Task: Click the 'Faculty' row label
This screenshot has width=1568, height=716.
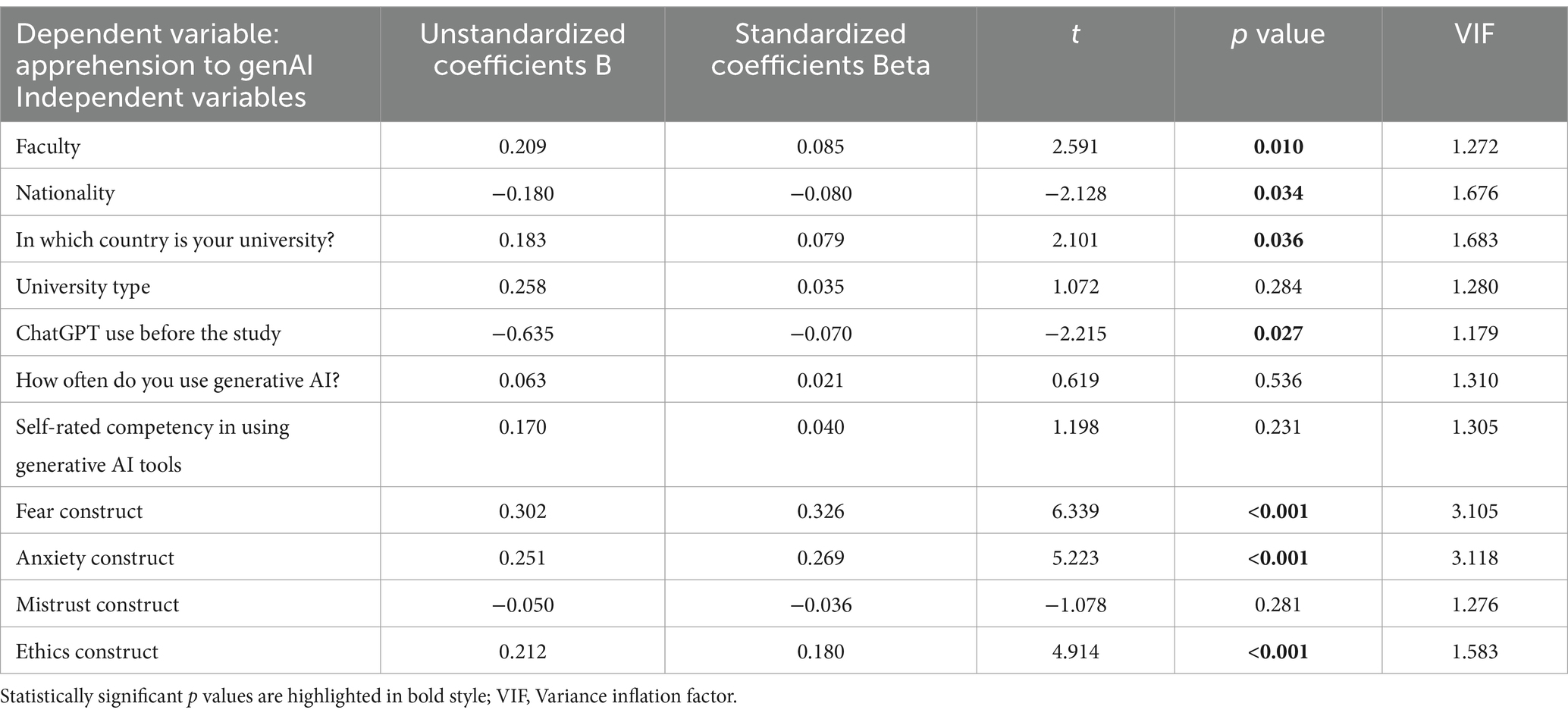Action: [49, 146]
